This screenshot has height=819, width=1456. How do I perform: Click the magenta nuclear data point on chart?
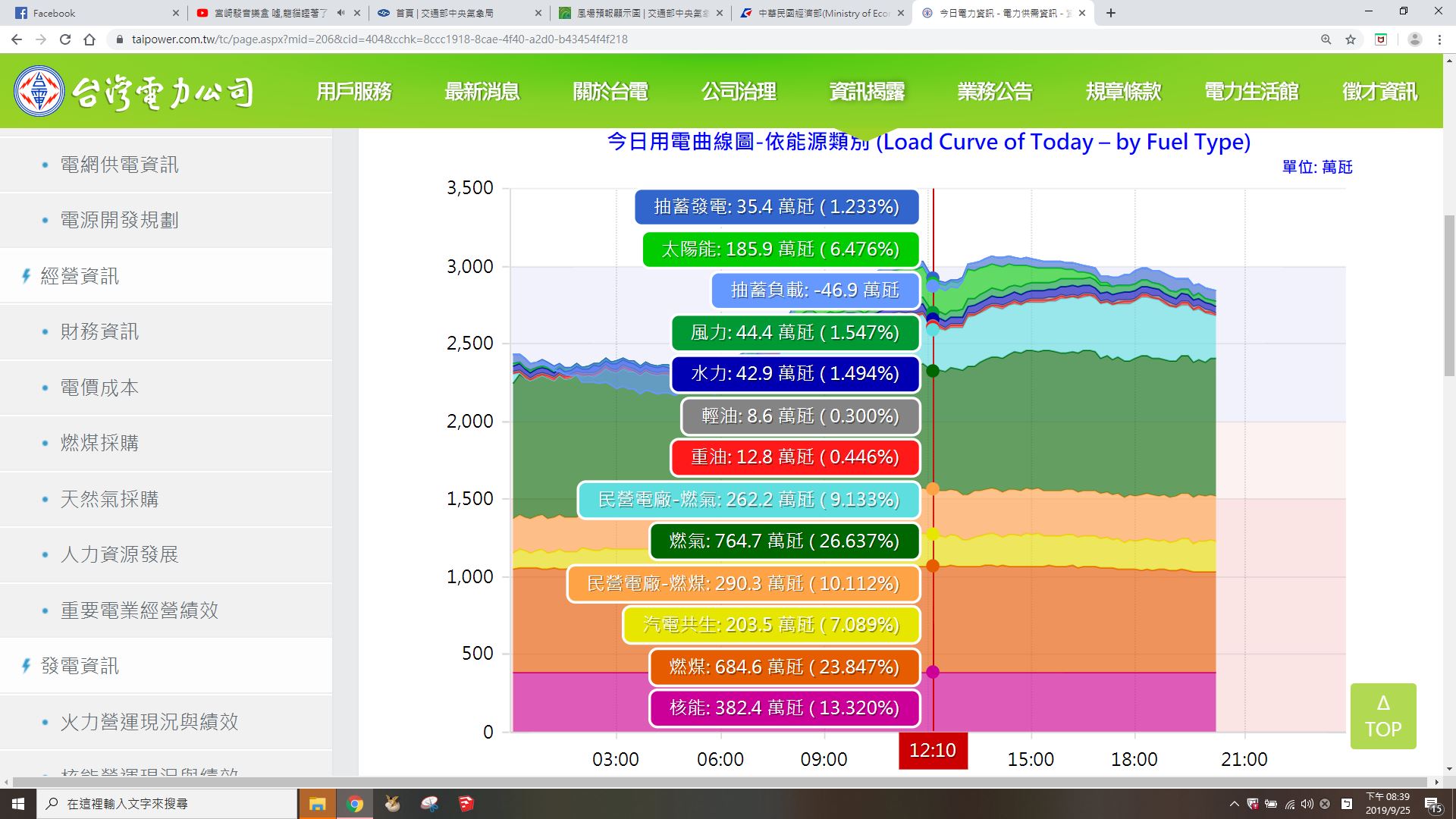933,672
